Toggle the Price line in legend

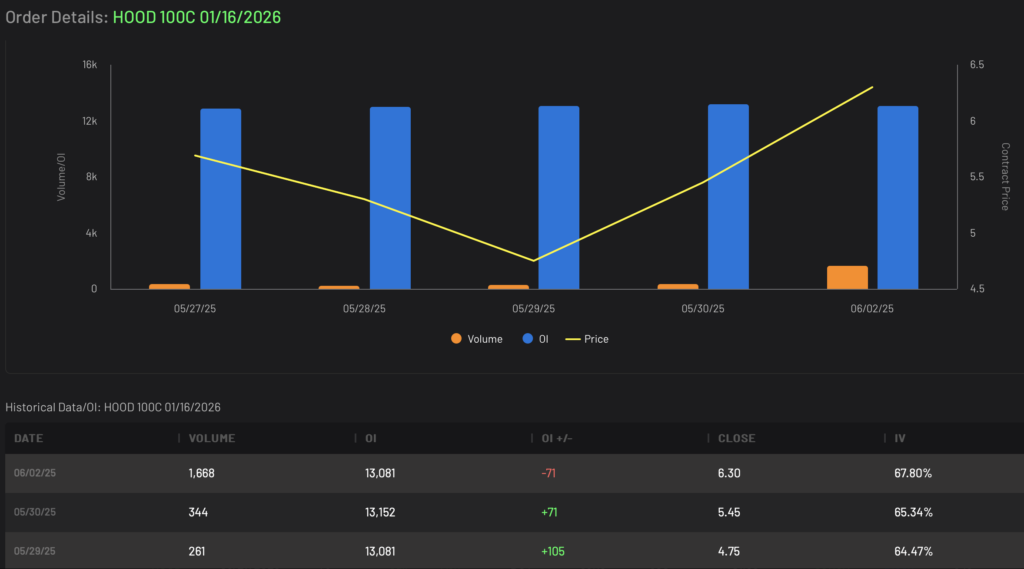click(x=587, y=339)
